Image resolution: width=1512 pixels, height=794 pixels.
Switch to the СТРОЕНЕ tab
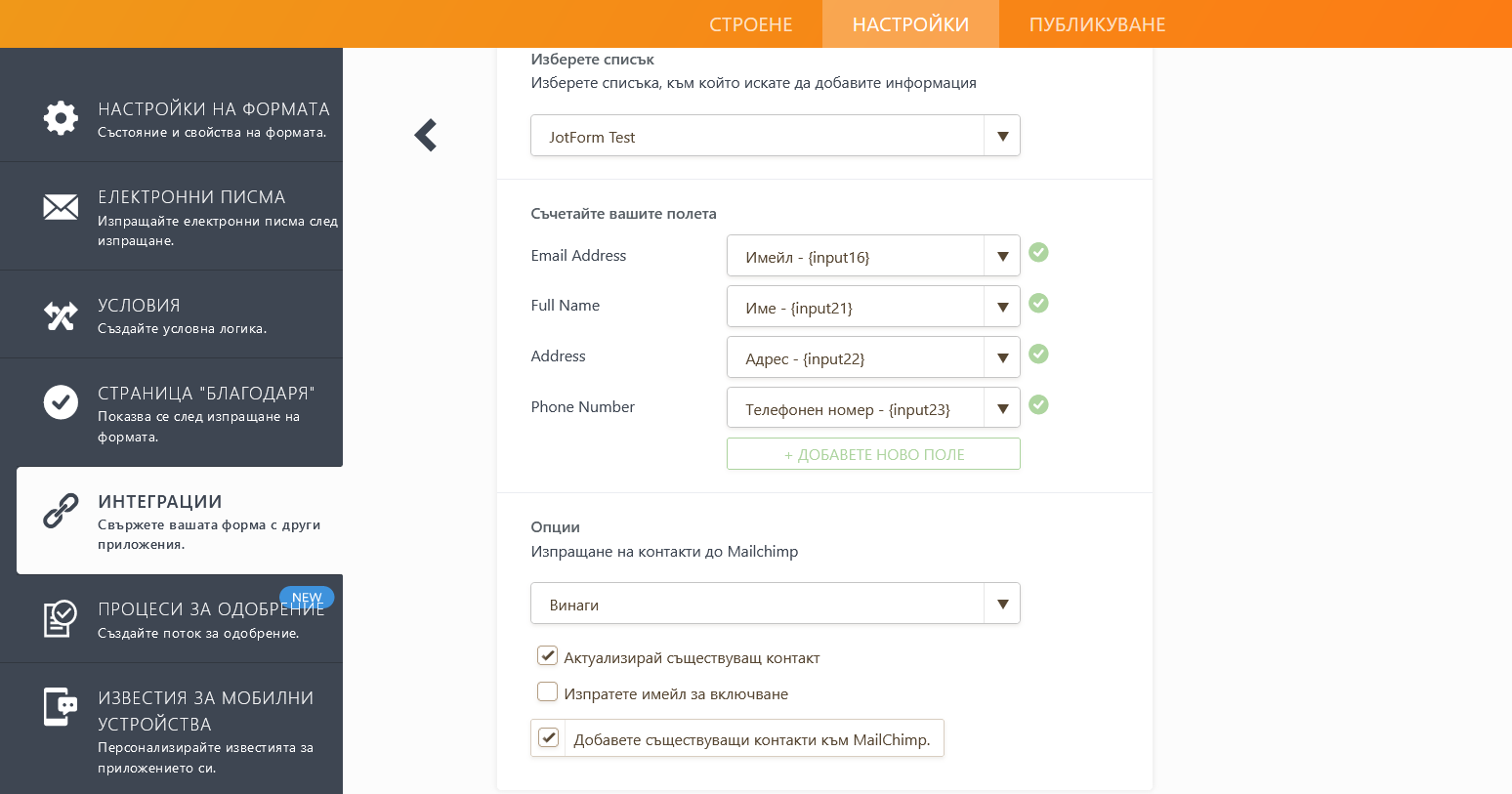(750, 24)
